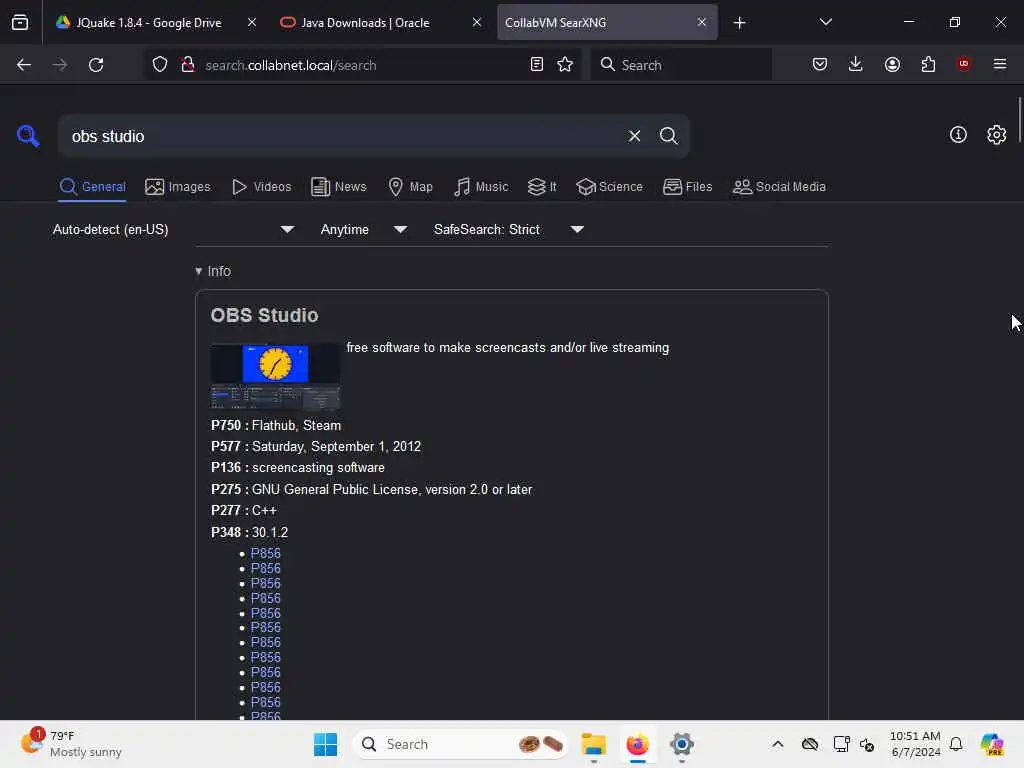Go back to previous page

coord(24,65)
